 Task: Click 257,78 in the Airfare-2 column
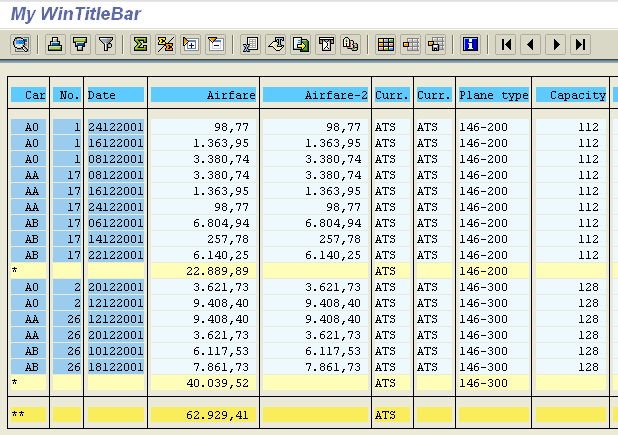[315, 239]
